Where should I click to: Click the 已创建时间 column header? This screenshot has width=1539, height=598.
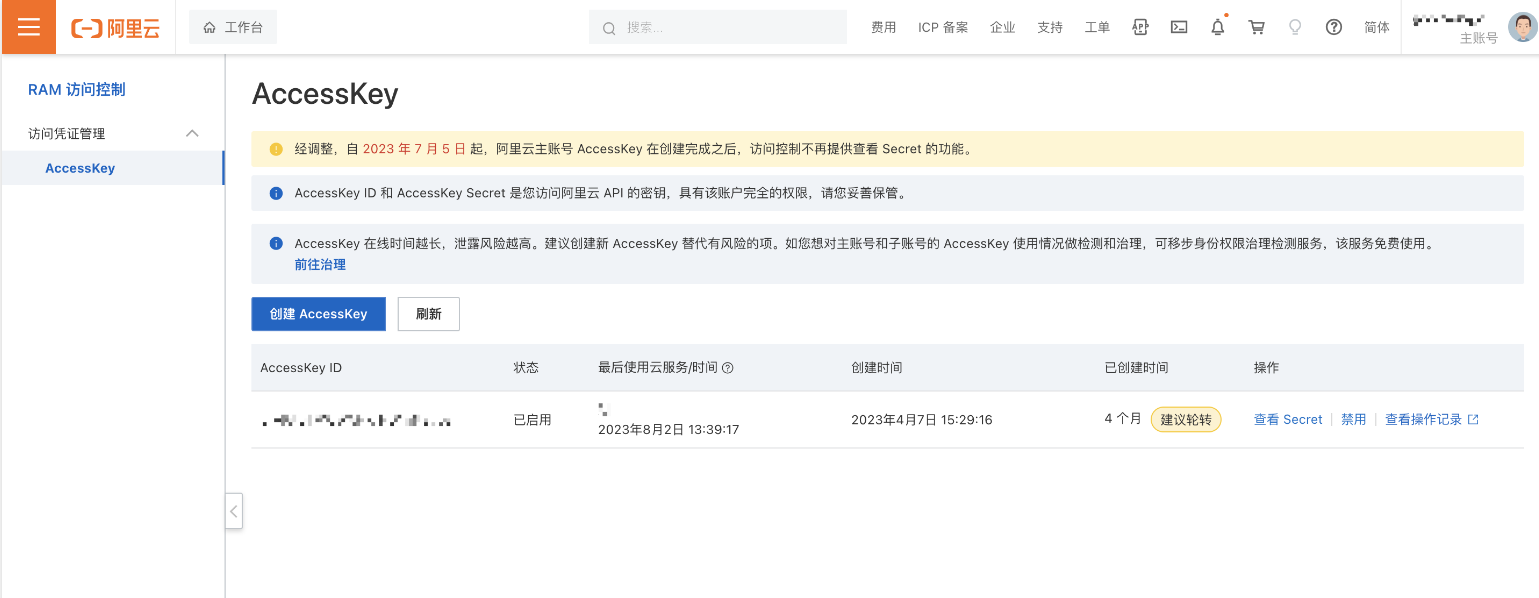[1137, 368]
